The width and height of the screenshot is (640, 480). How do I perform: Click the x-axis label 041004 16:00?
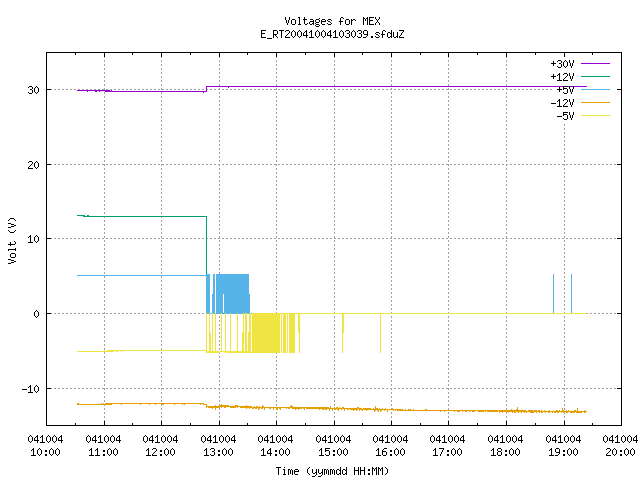pos(391,446)
